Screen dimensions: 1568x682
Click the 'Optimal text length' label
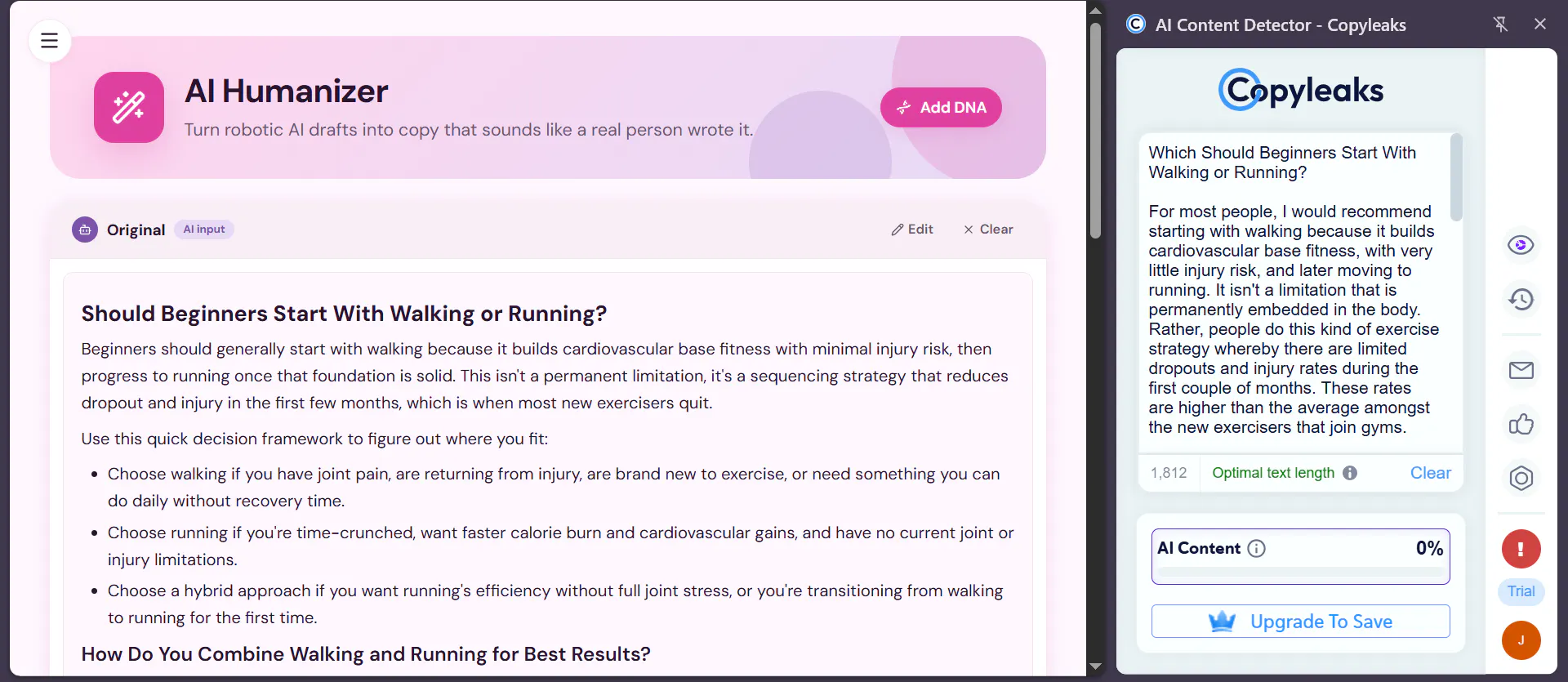click(1273, 473)
